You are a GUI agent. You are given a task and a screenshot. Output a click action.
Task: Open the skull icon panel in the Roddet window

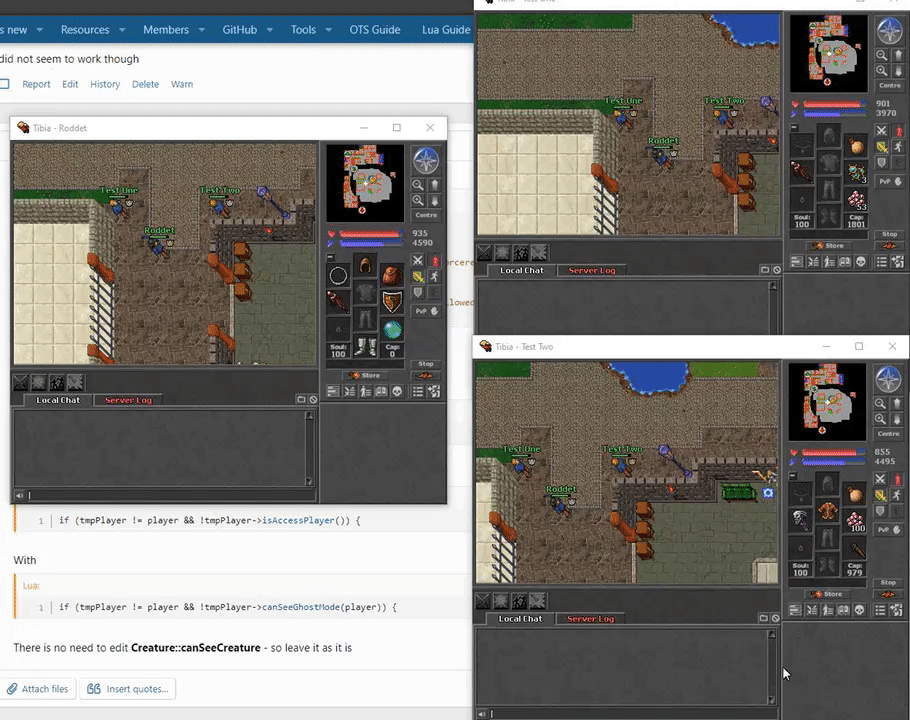click(397, 392)
